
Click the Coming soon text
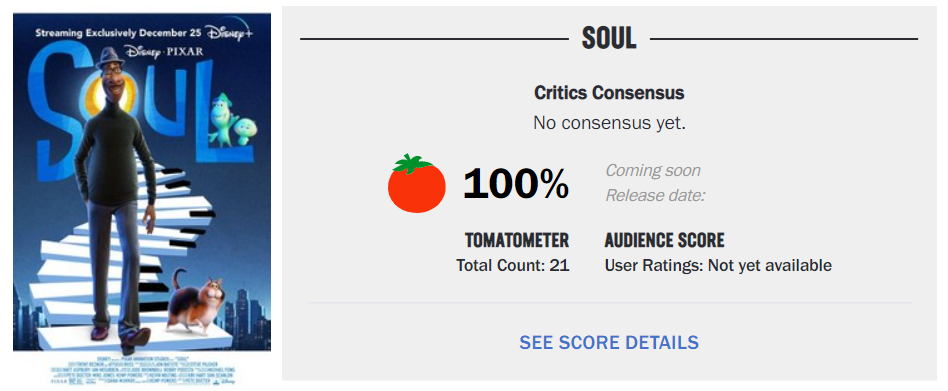[653, 170]
